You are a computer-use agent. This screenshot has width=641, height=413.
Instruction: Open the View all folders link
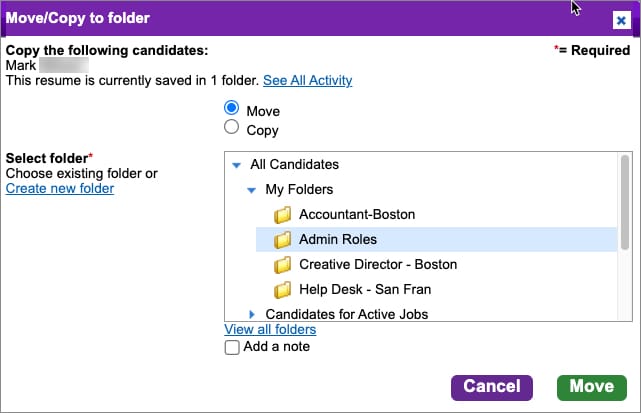[270, 329]
